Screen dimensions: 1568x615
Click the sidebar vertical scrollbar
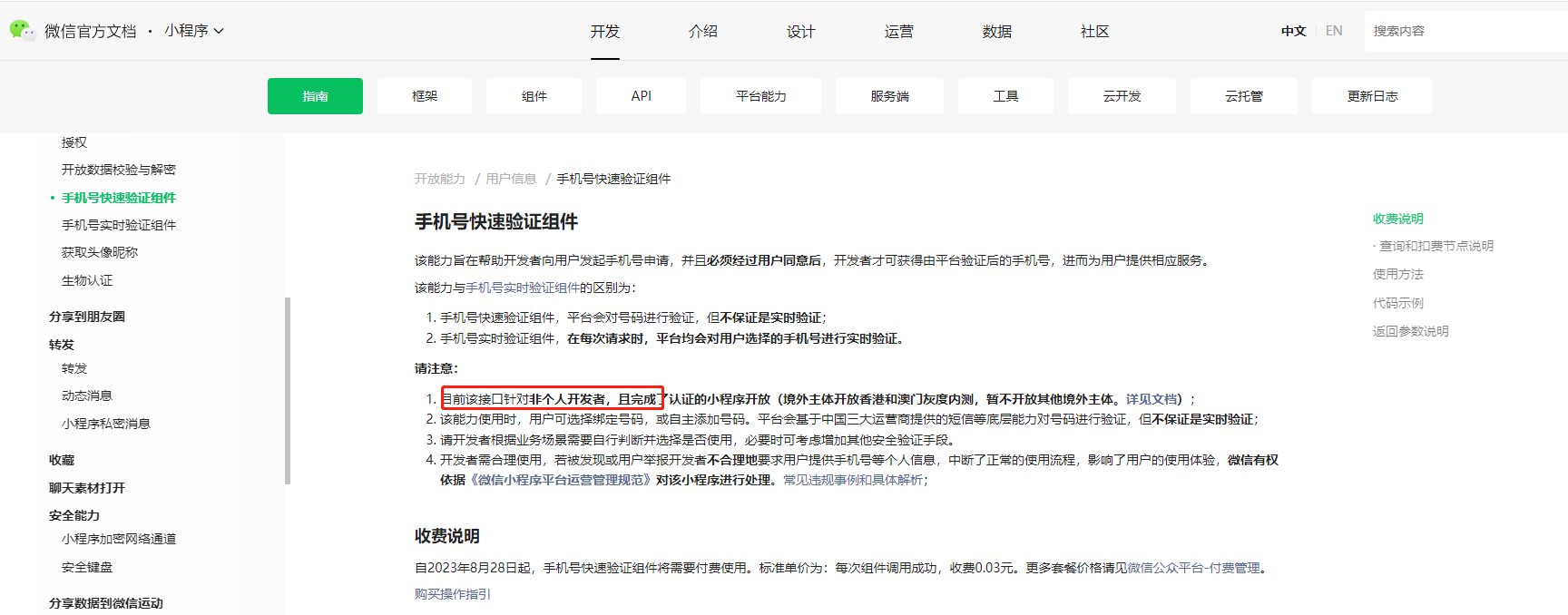(288, 391)
